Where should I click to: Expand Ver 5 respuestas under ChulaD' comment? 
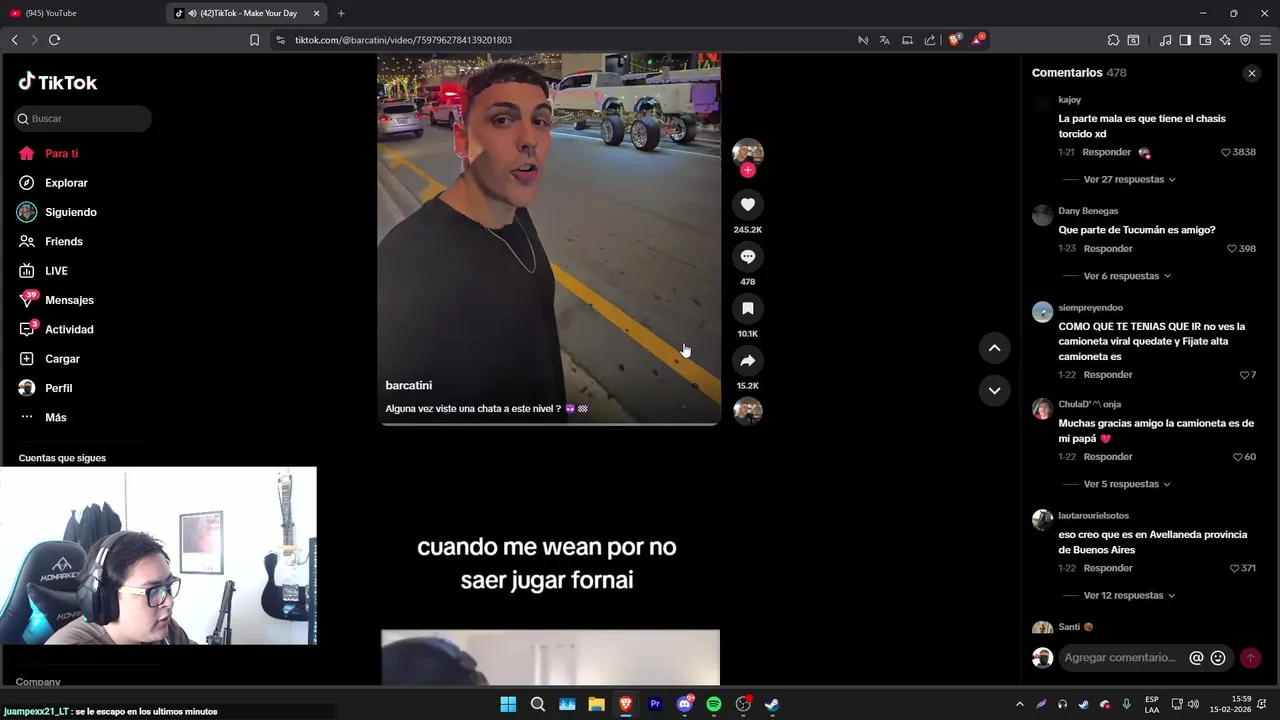click(x=1126, y=484)
